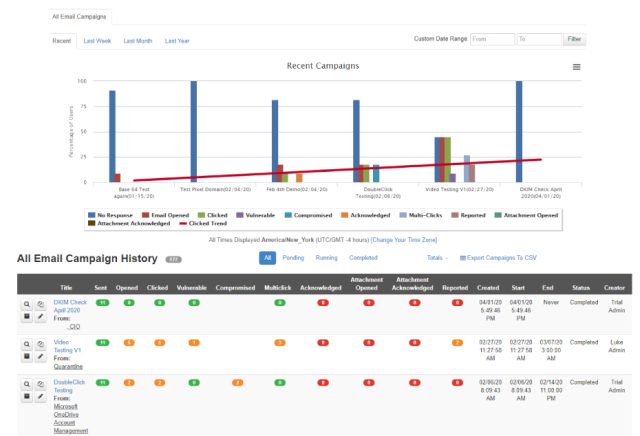Click magnifier icon for DKIM Check April 2020
The image size is (640, 436).
27,302
